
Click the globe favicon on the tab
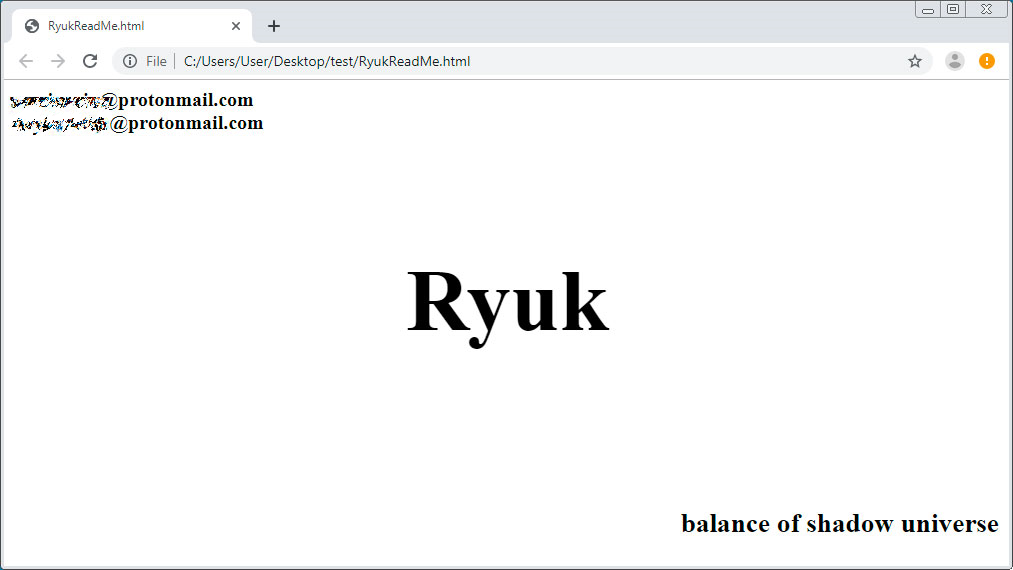[32, 26]
